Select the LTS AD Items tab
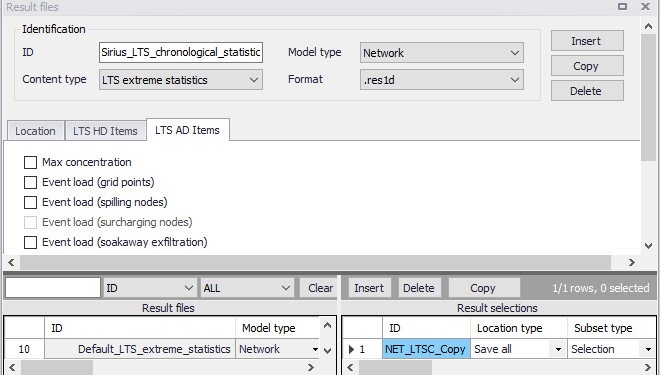The height and width of the screenshot is (375, 660). pyautogui.click(x=188, y=130)
